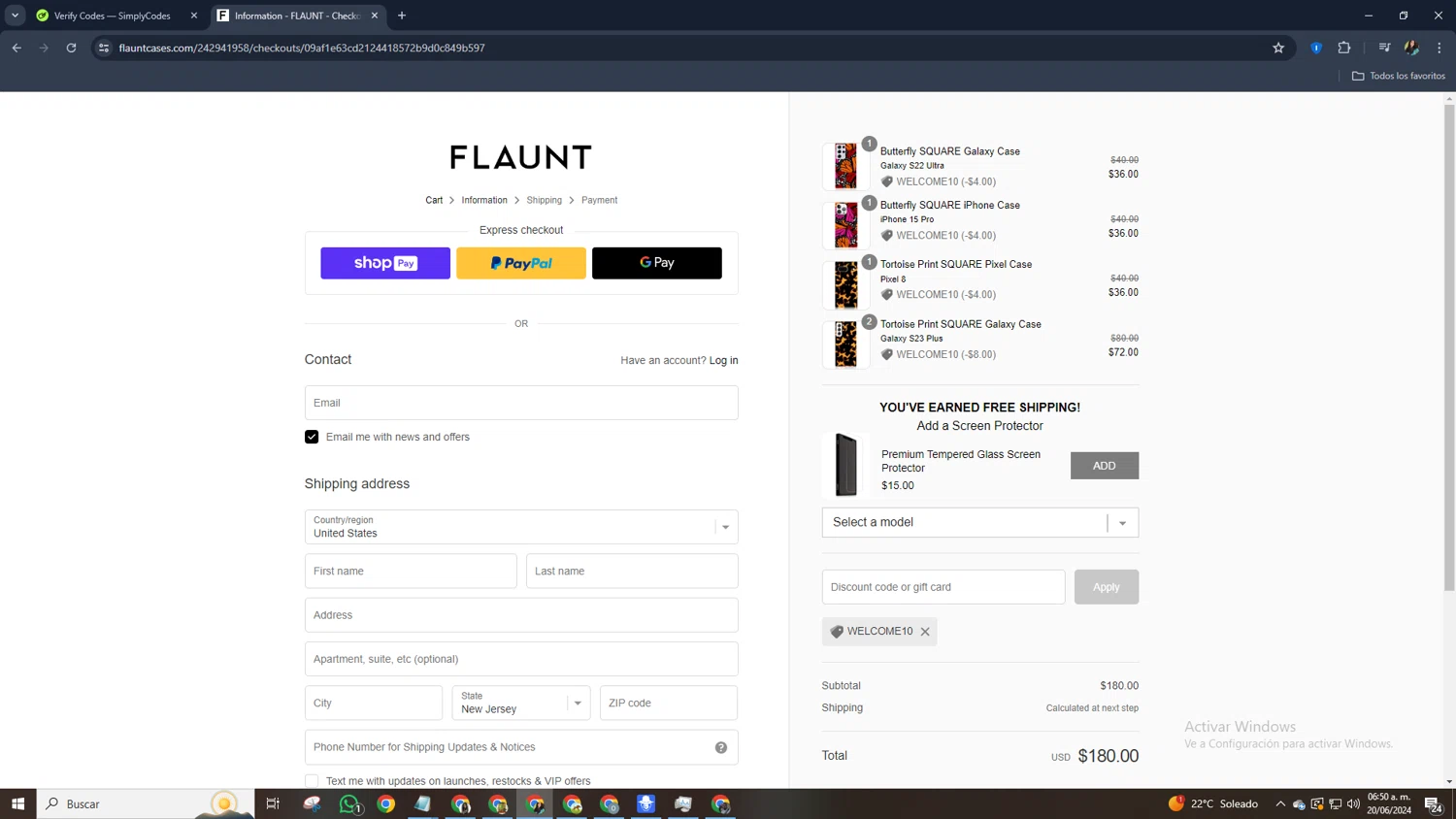Open the State dropdown showing New Jersey
1456x819 pixels.
click(x=521, y=703)
